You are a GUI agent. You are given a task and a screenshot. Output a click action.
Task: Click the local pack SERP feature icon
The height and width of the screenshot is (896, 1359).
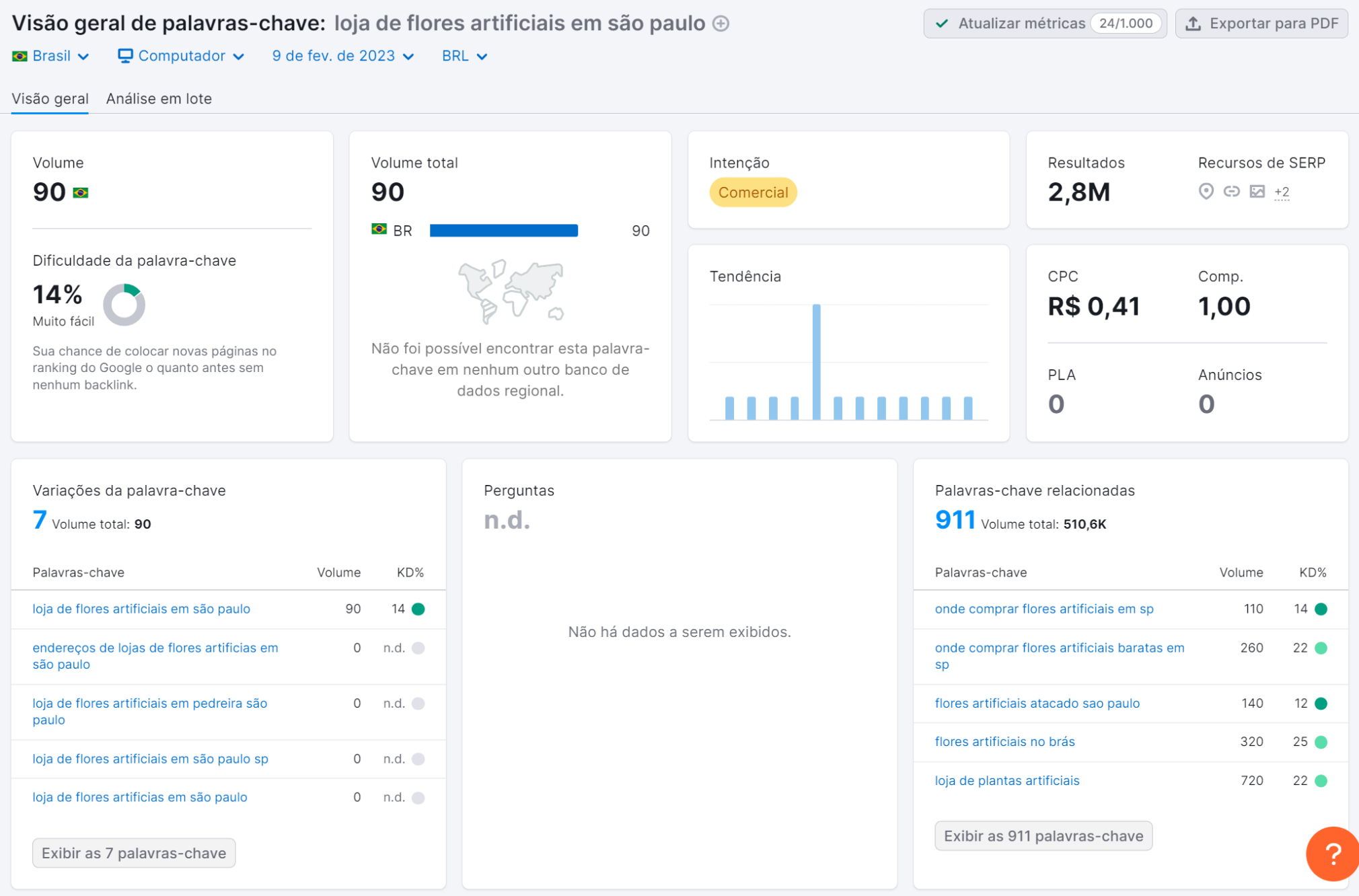[x=1206, y=192]
